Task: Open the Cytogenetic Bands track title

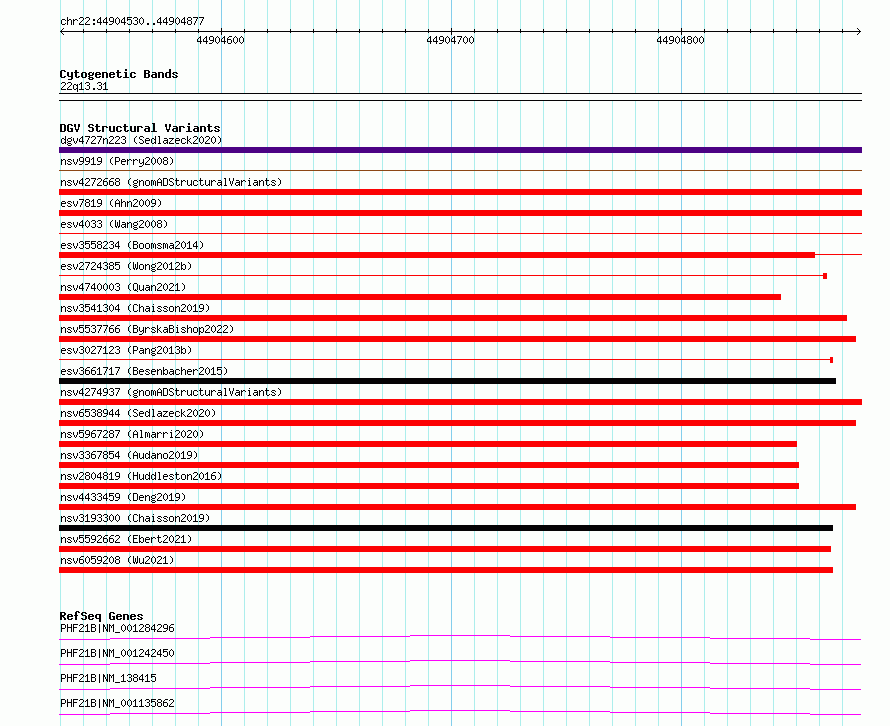Action: 119,74
